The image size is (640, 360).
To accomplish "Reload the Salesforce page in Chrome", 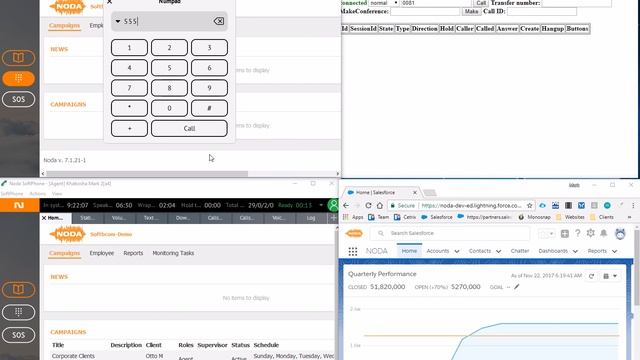I will [x=368, y=205].
